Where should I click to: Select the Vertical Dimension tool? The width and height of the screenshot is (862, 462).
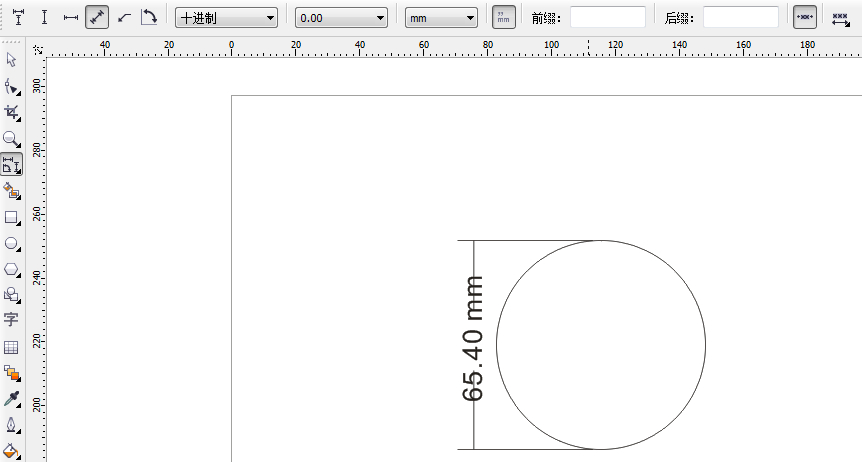(x=45, y=18)
